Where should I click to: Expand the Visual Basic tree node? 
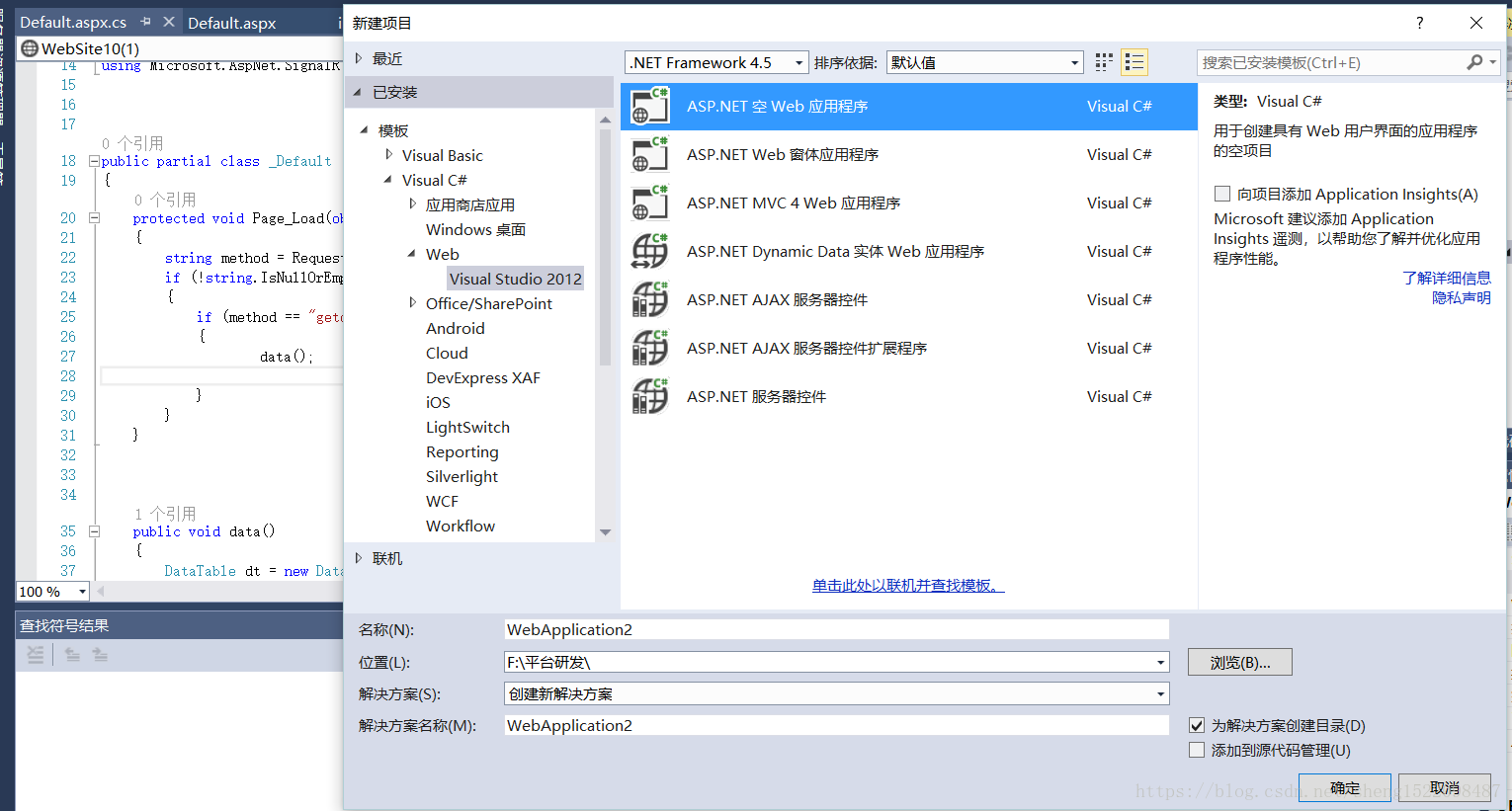[x=388, y=155]
